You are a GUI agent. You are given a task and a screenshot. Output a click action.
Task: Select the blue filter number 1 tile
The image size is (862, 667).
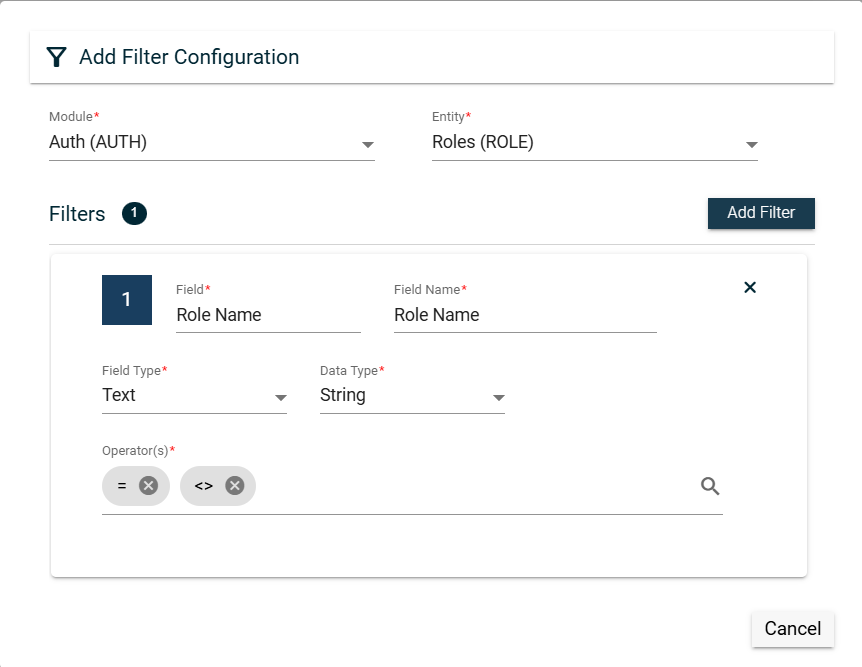pos(127,300)
